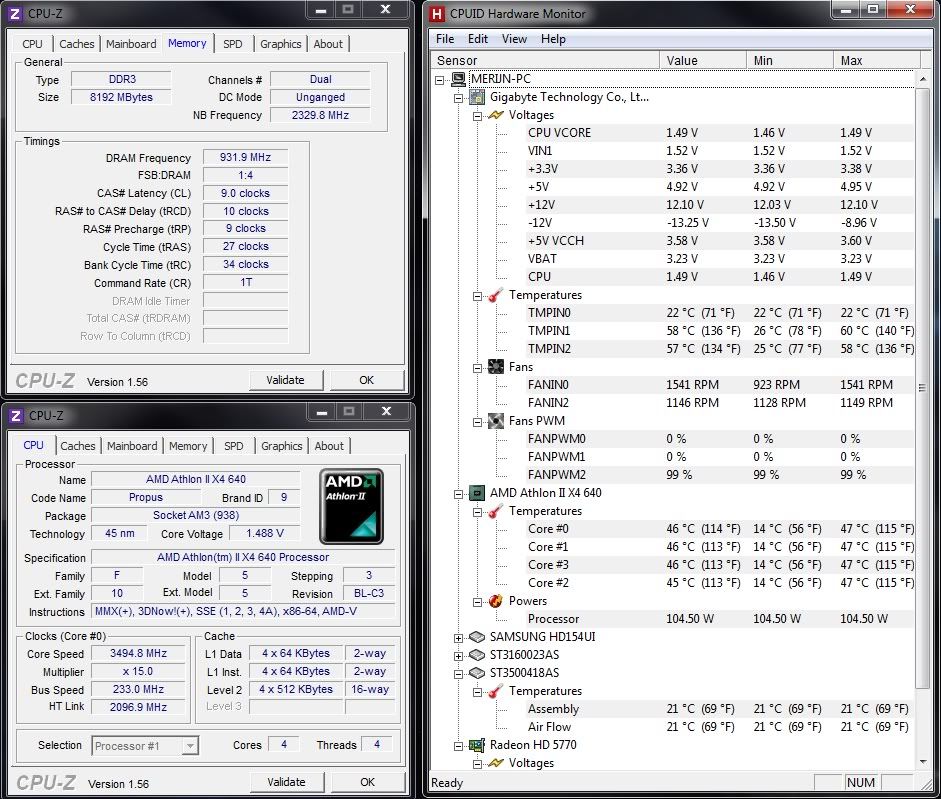Click the Radeon Voltages lightning icon
Image resolution: width=941 pixels, height=799 pixels.
pos(496,763)
